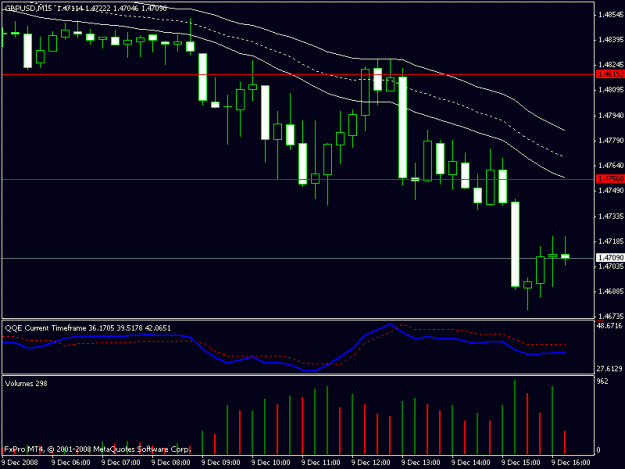This screenshot has height=469, width=625.
Task: Click the 9 Dec 08:00 time label
Action: point(171,462)
